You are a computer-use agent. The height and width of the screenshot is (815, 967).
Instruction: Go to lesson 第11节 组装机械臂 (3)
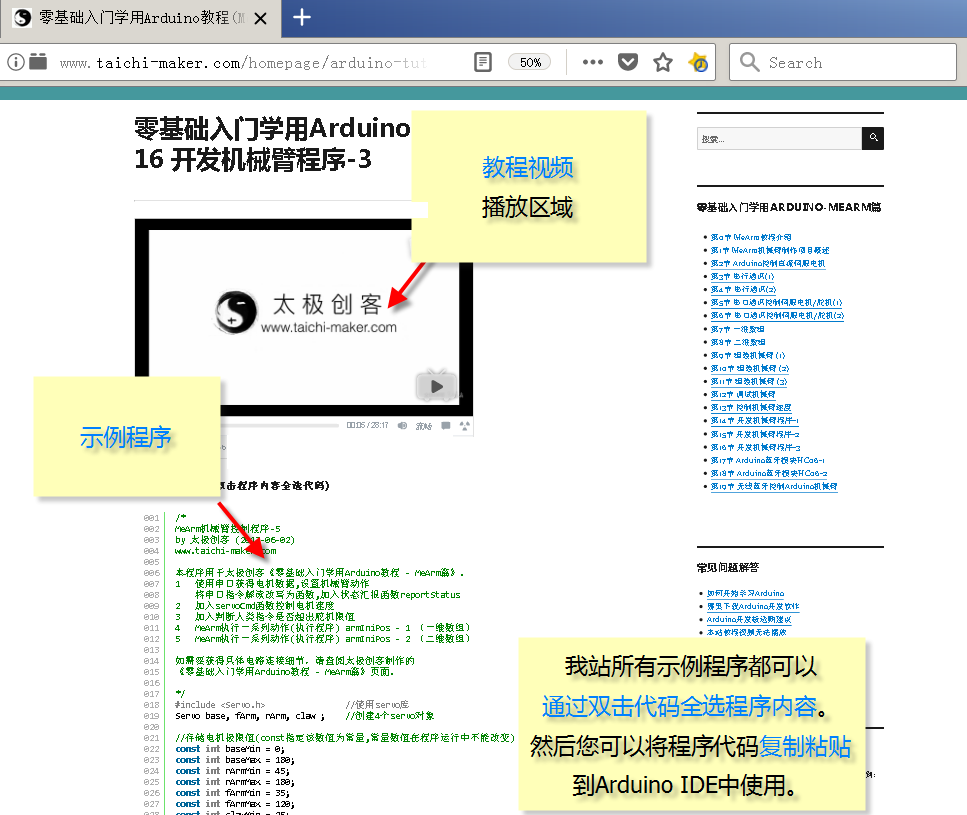(749, 382)
